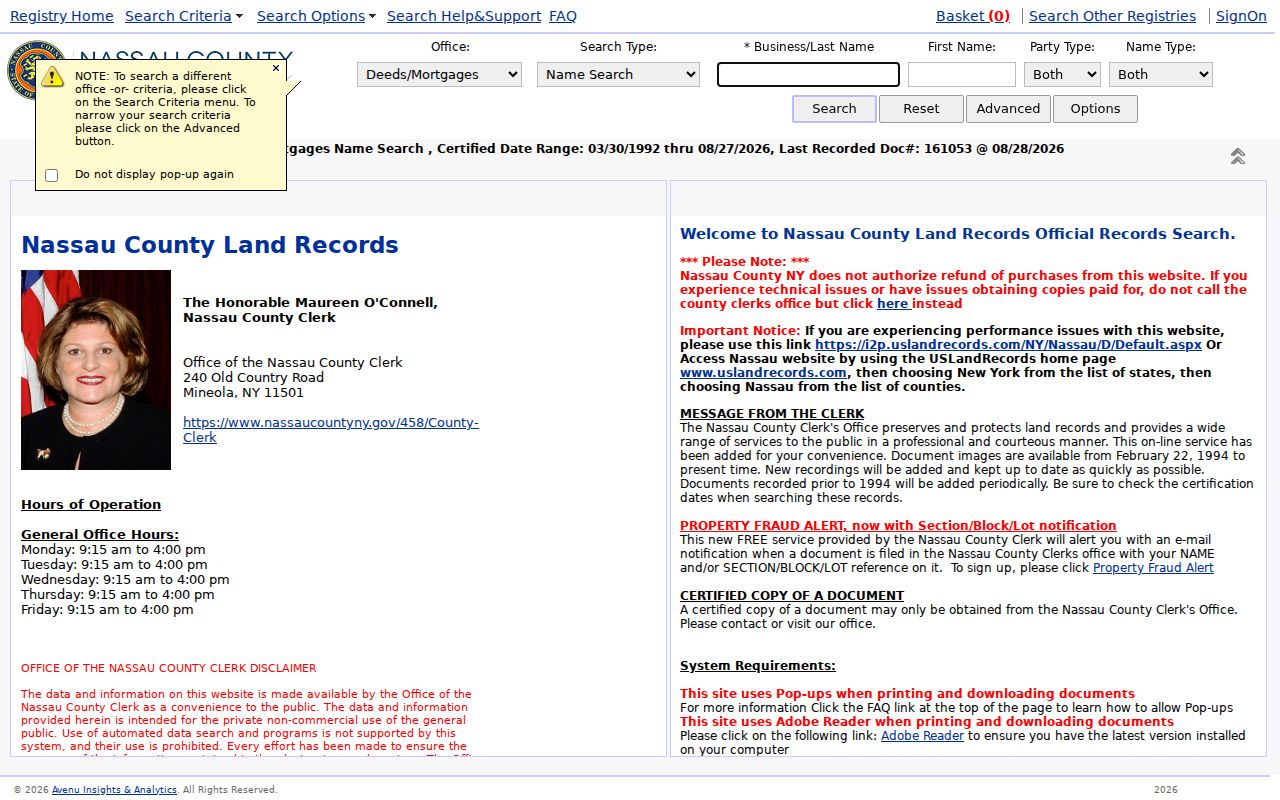Image resolution: width=1280 pixels, height=800 pixels.
Task: Open Advanced search options
Action: (1008, 109)
